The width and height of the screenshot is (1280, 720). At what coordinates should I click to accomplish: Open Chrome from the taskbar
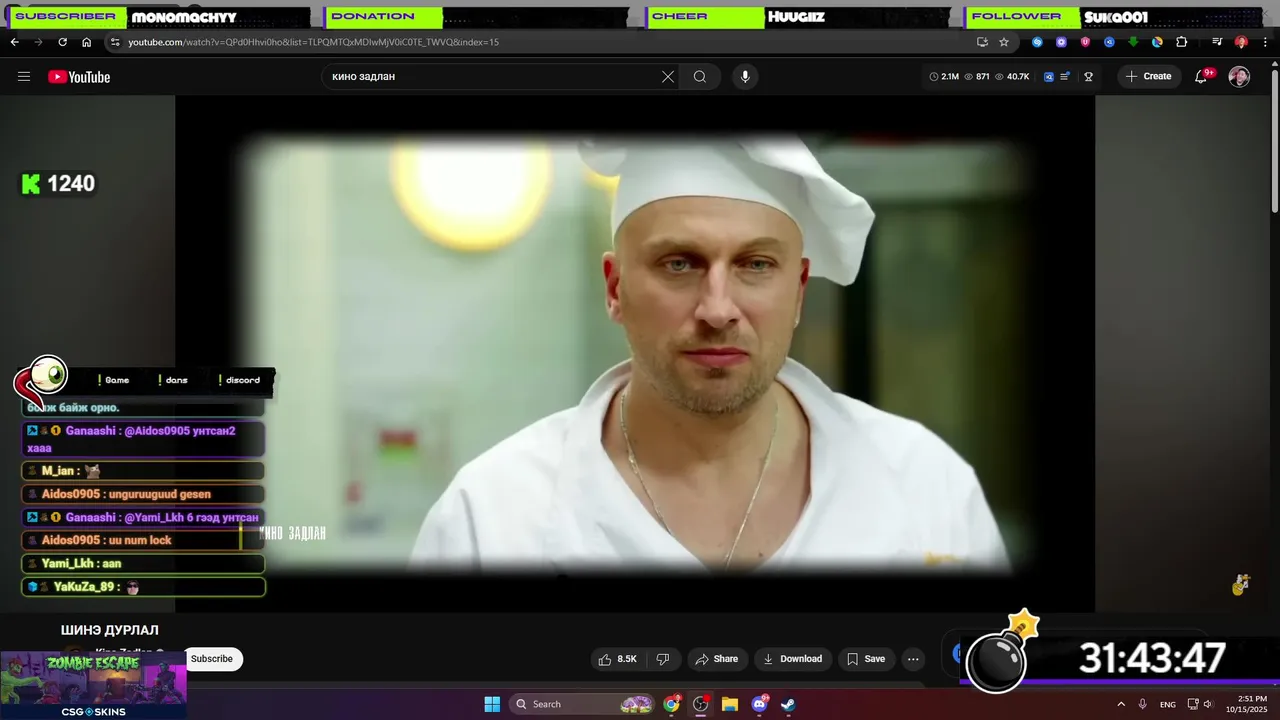(672, 704)
